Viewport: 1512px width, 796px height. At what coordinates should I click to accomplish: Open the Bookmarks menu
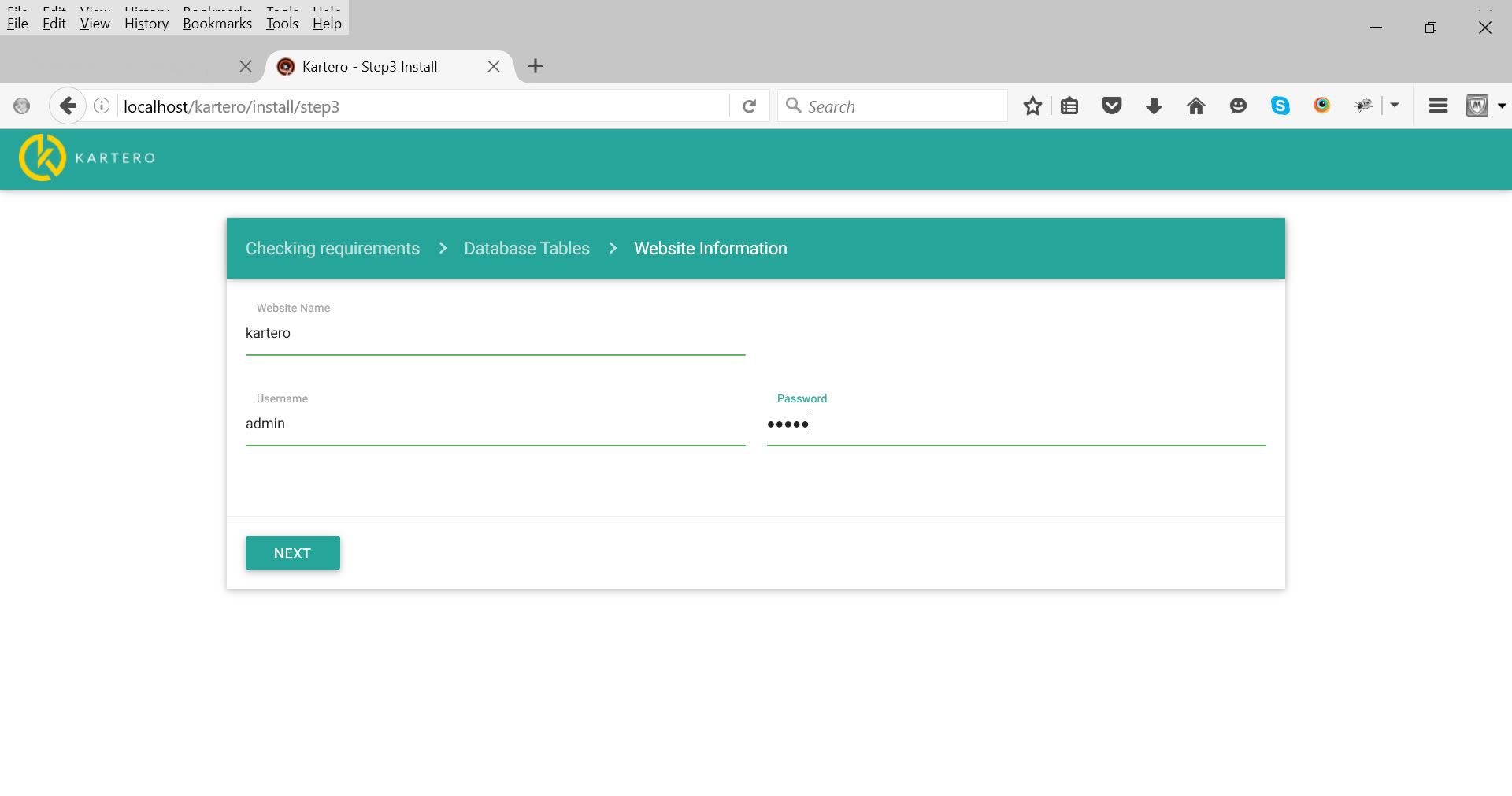pos(217,24)
